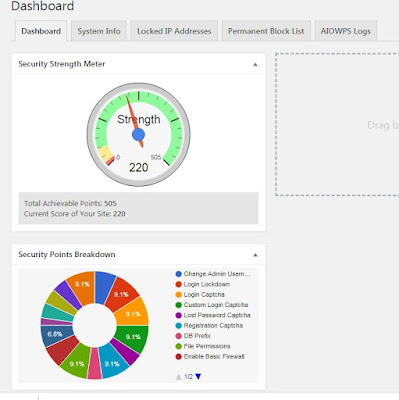Click the File Permissions legend label
This screenshot has height=400, width=399.
coord(207,346)
